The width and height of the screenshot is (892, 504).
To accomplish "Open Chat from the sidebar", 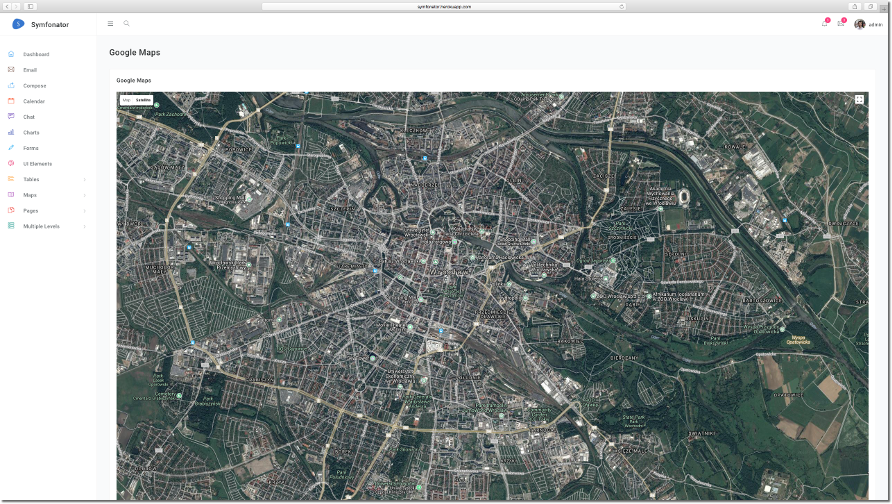I will pos(28,117).
